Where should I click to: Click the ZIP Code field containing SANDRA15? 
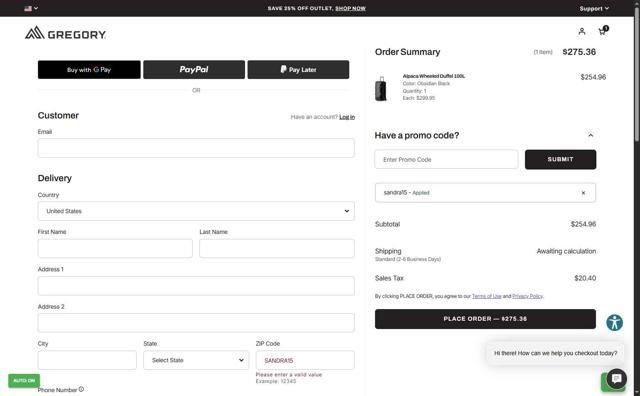[305, 360]
